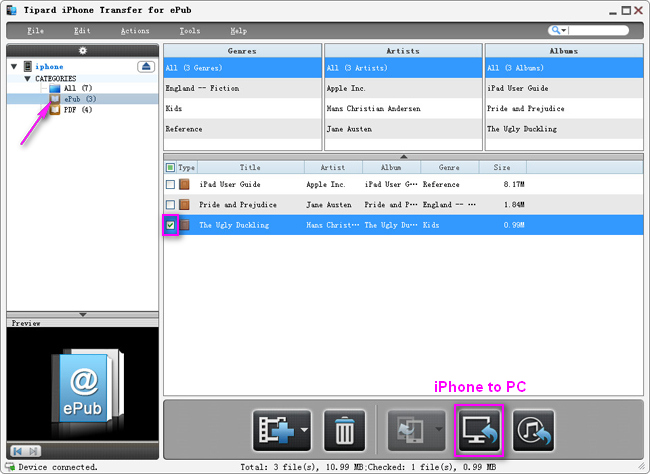Sort by Title column header

tap(250, 168)
